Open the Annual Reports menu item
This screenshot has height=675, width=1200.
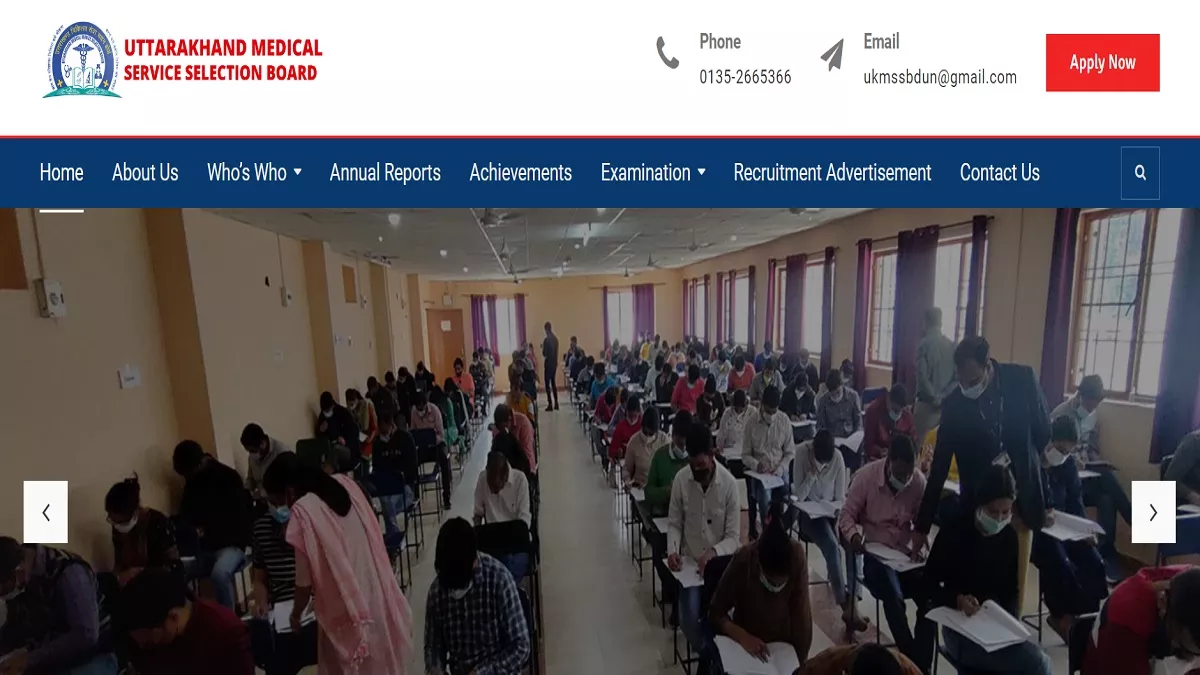tap(385, 172)
